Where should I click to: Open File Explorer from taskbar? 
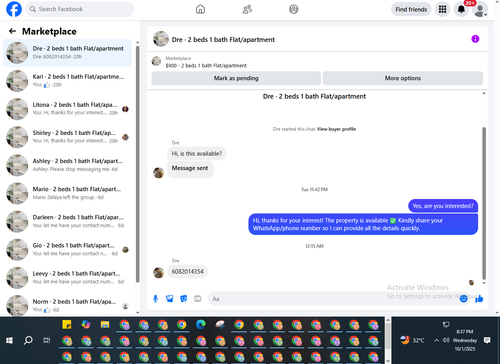[x=105, y=324]
